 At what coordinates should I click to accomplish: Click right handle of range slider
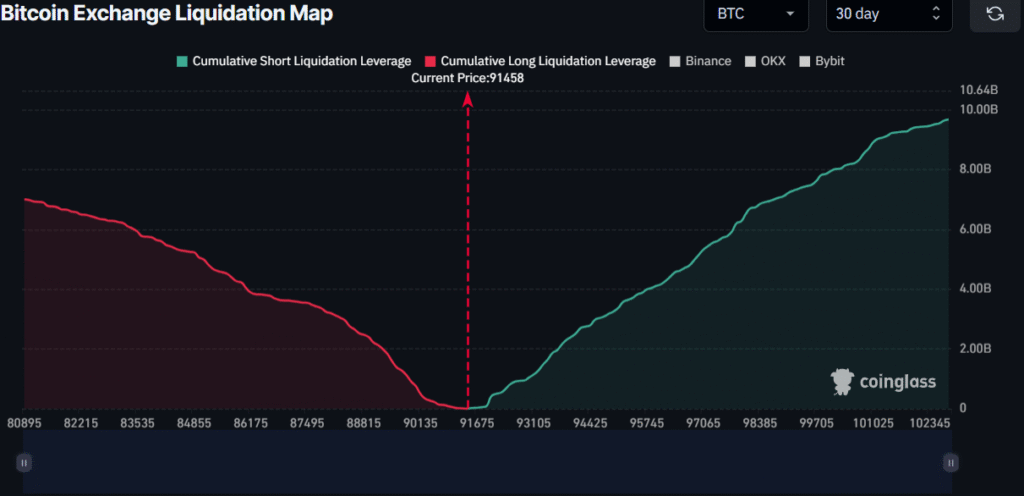tap(950, 462)
